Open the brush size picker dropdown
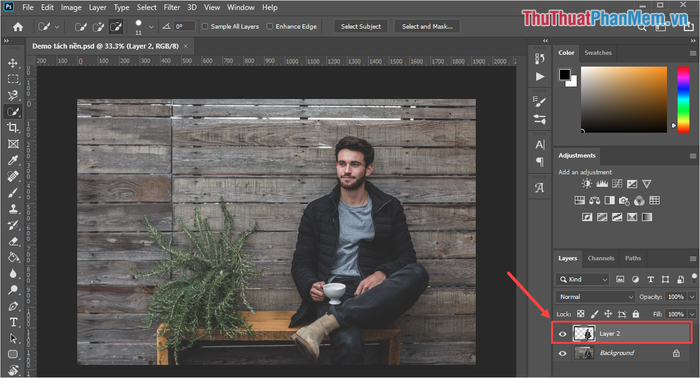This screenshot has height=378, width=700. point(151,27)
